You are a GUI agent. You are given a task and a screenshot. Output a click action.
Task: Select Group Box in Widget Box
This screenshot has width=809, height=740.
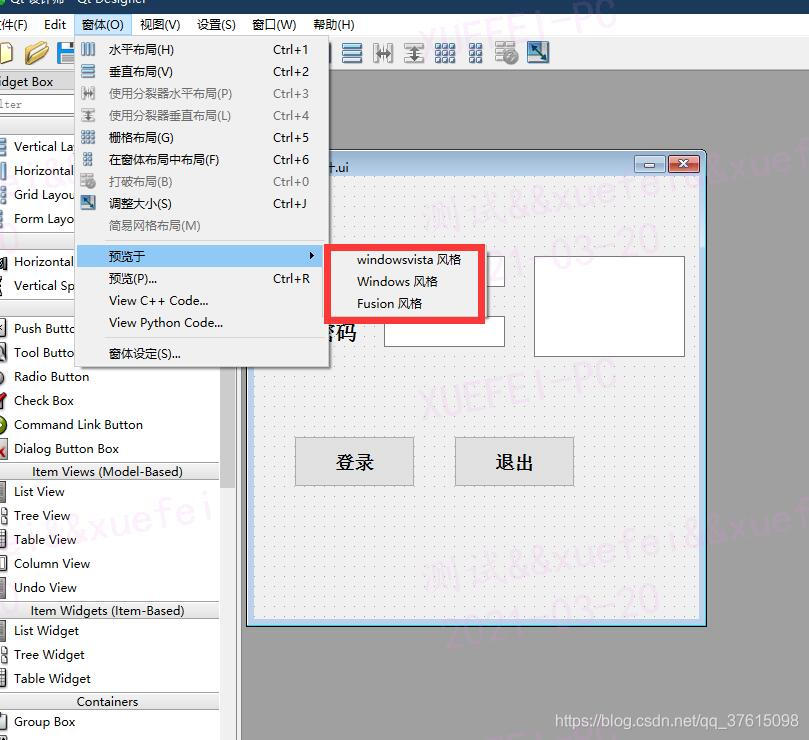(44, 722)
